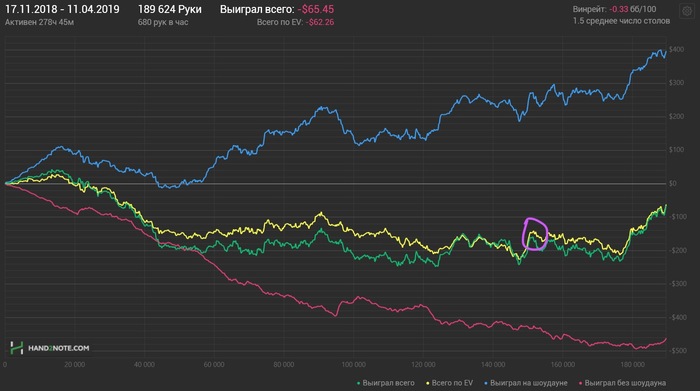The width and height of the screenshot is (700, 391).
Task: Click '1.5 среднее число столов' stat
Action: coord(621,21)
